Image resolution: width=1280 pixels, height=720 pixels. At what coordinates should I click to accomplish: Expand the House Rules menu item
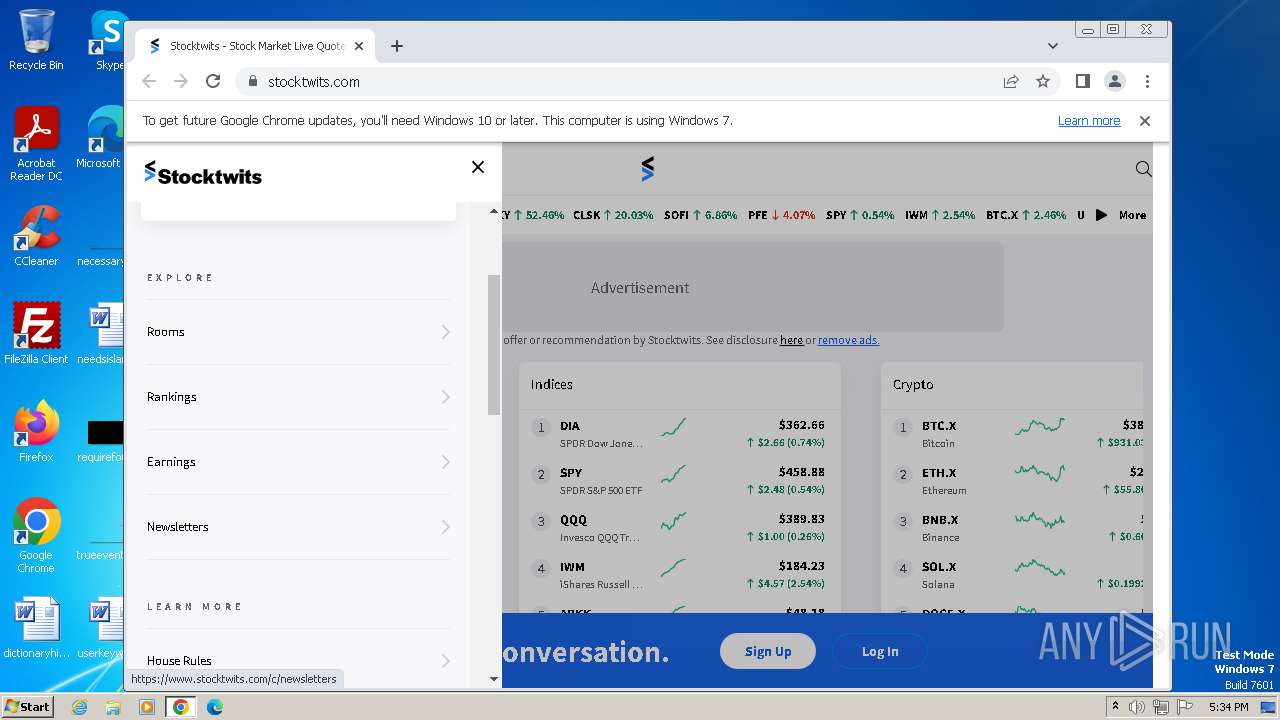click(446, 661)
